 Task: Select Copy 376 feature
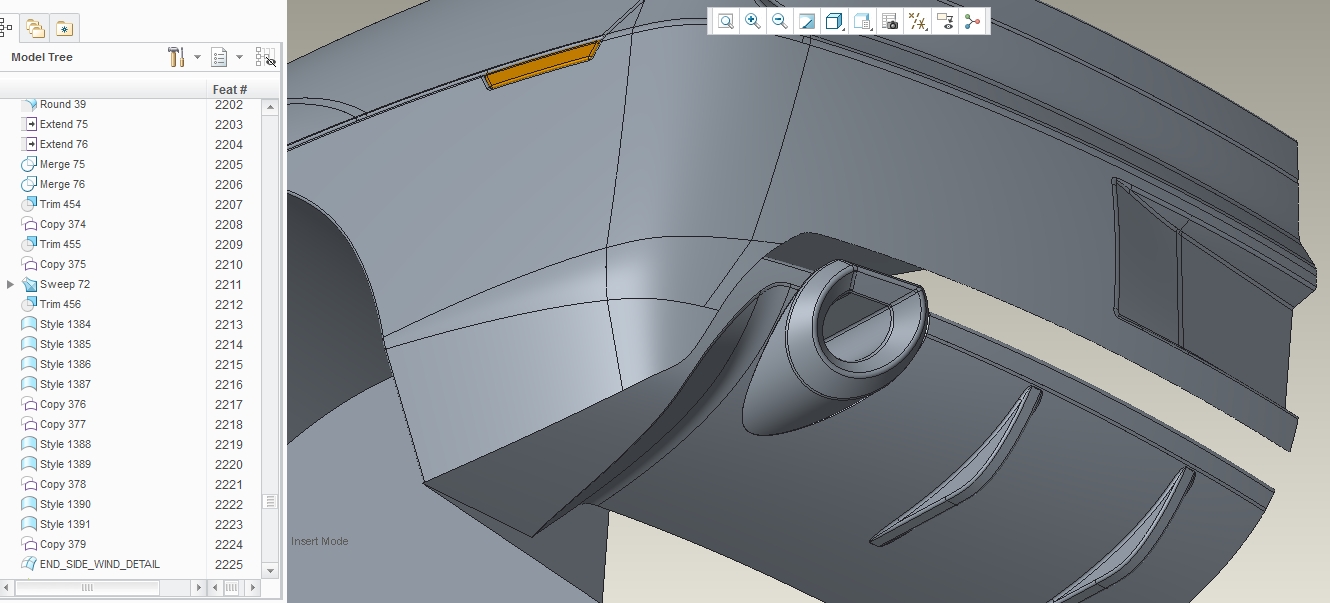click(63, 404)
